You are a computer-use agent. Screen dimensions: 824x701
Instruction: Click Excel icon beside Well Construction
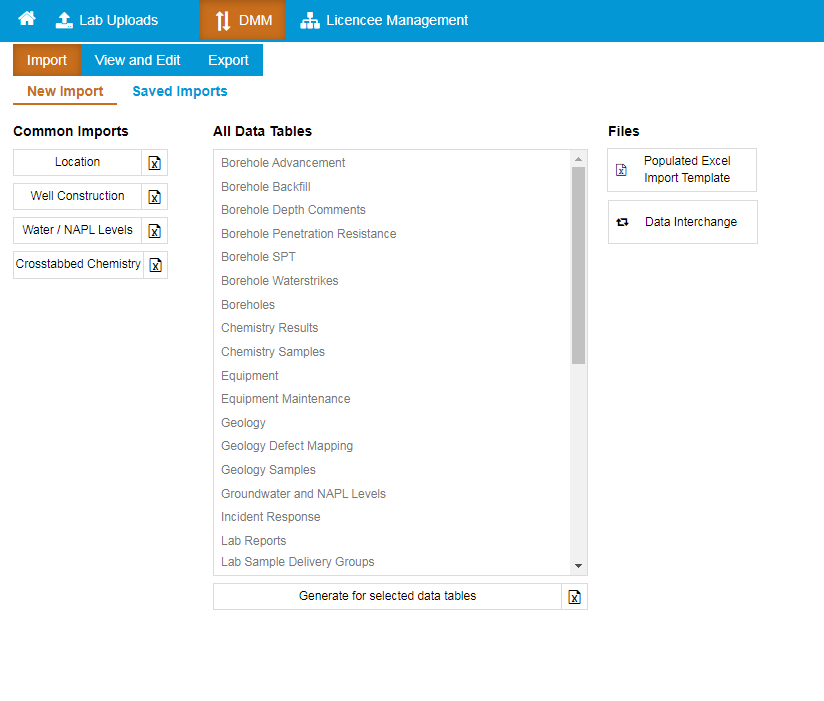tap(155, 197)
